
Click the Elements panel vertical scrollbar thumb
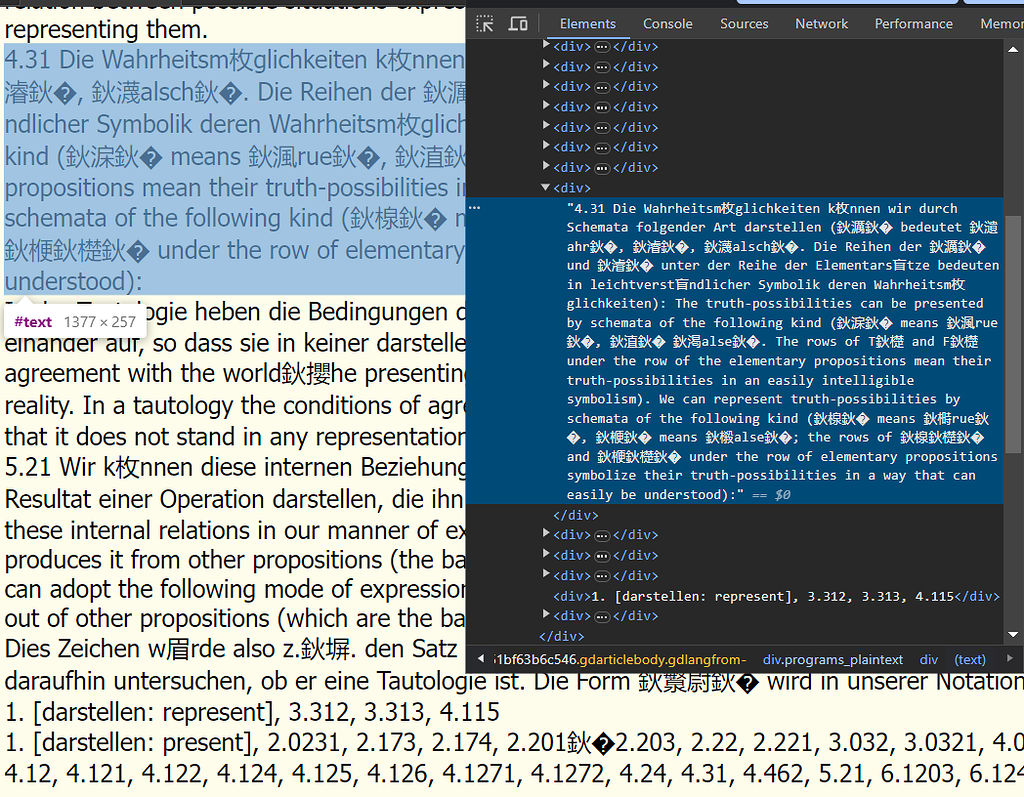point(1015,330)
